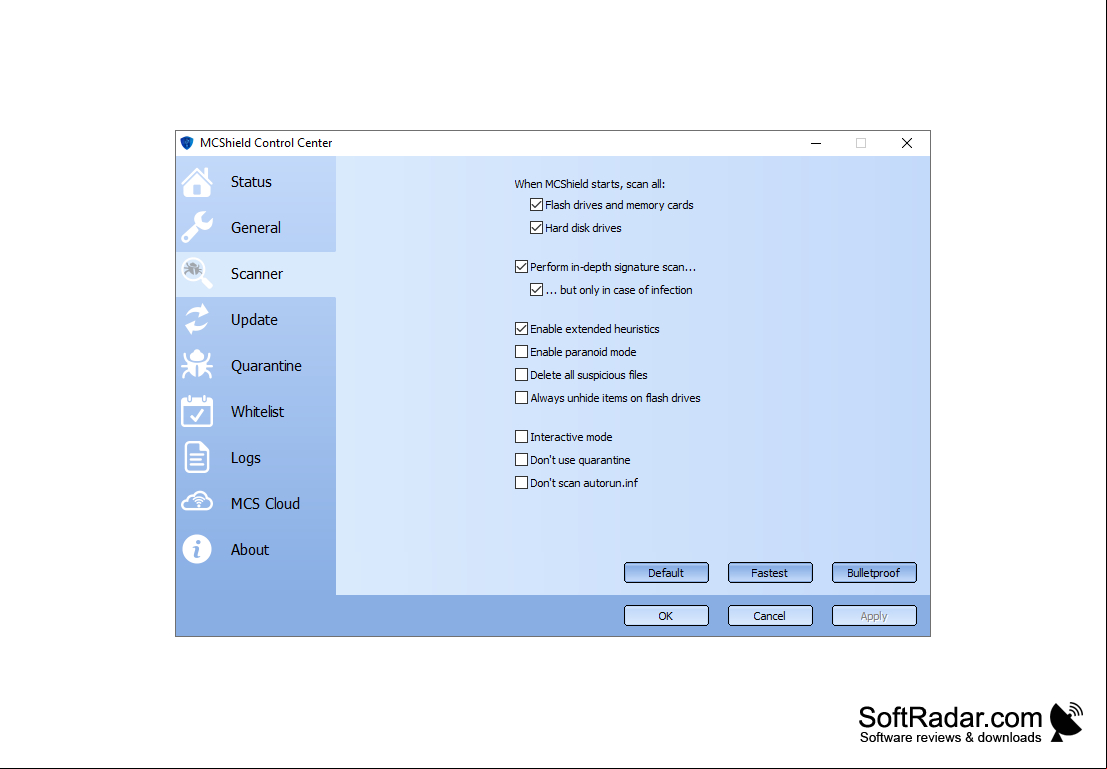
Task: Check Delete all suspicious files
Action: pyautogui.click(x=521, y=374)
